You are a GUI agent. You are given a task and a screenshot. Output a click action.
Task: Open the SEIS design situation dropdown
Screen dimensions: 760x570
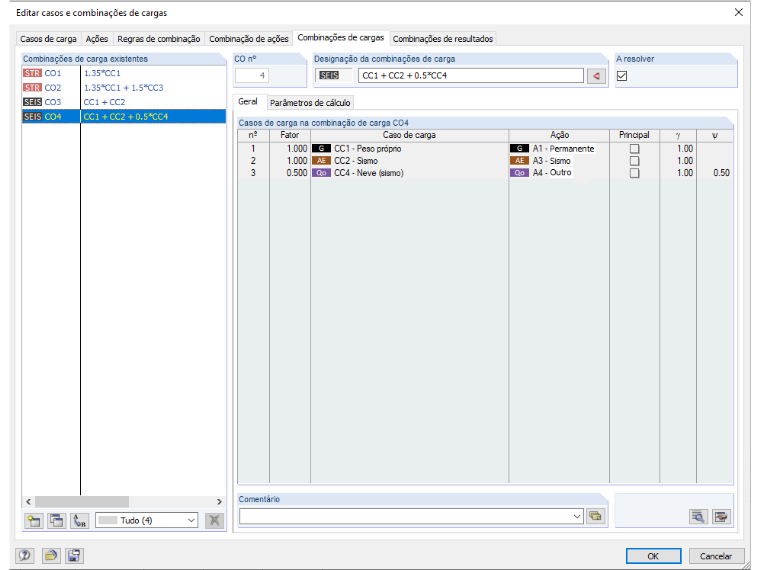333,76
